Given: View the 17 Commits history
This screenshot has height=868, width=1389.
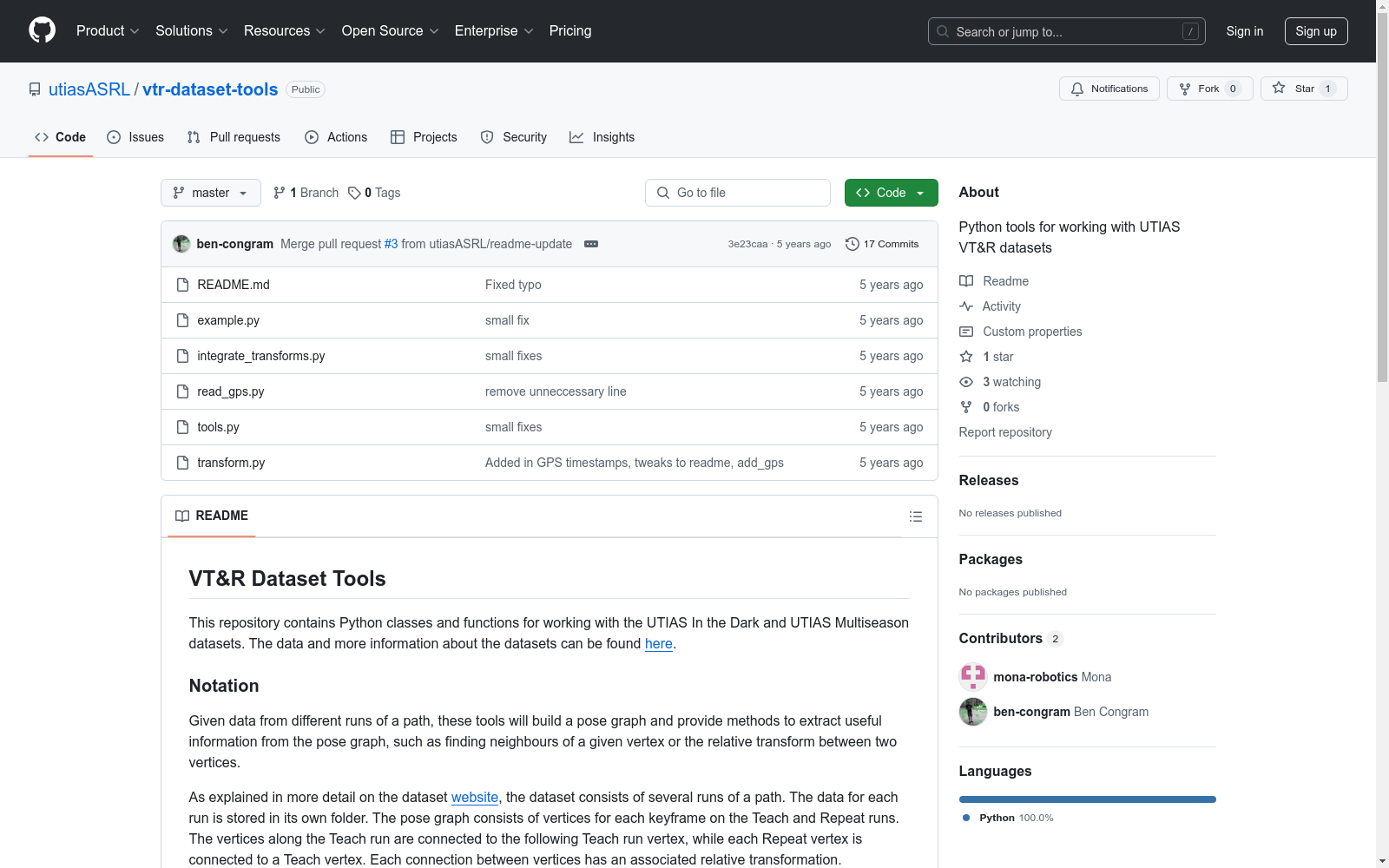Looking at the screenshot, I should click(x=882, y=244).
